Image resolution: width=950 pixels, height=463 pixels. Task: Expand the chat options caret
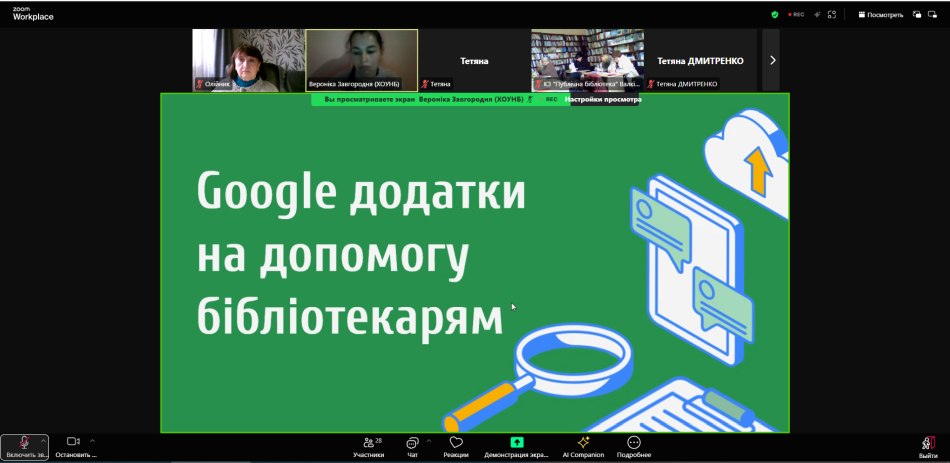[x=429, y=440]
